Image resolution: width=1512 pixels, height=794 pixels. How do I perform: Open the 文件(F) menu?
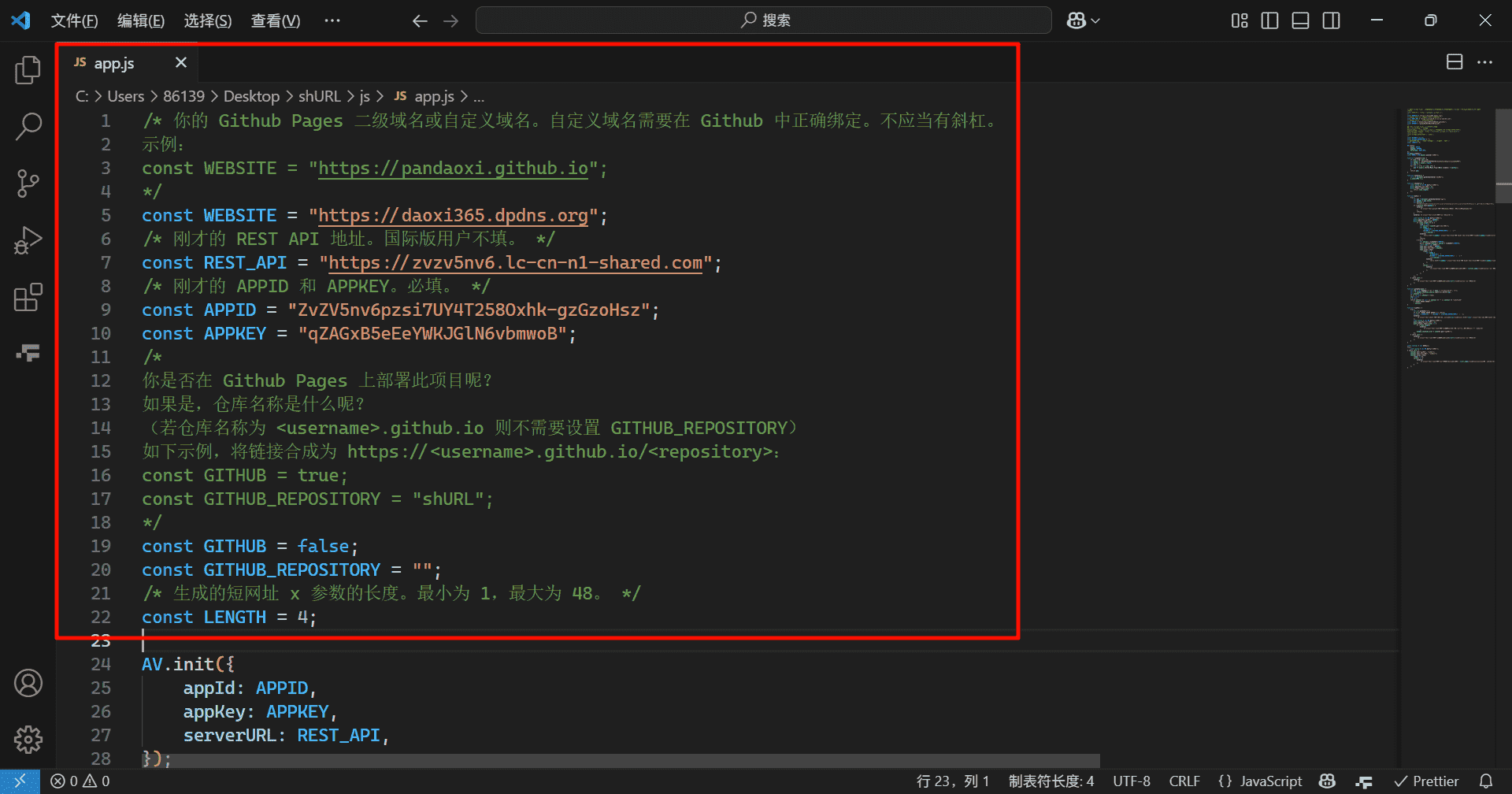click(x=74, y=20)
